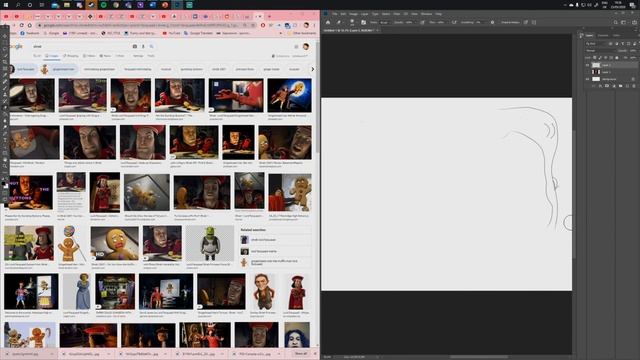Click the create new layer icon

point(627,86)
